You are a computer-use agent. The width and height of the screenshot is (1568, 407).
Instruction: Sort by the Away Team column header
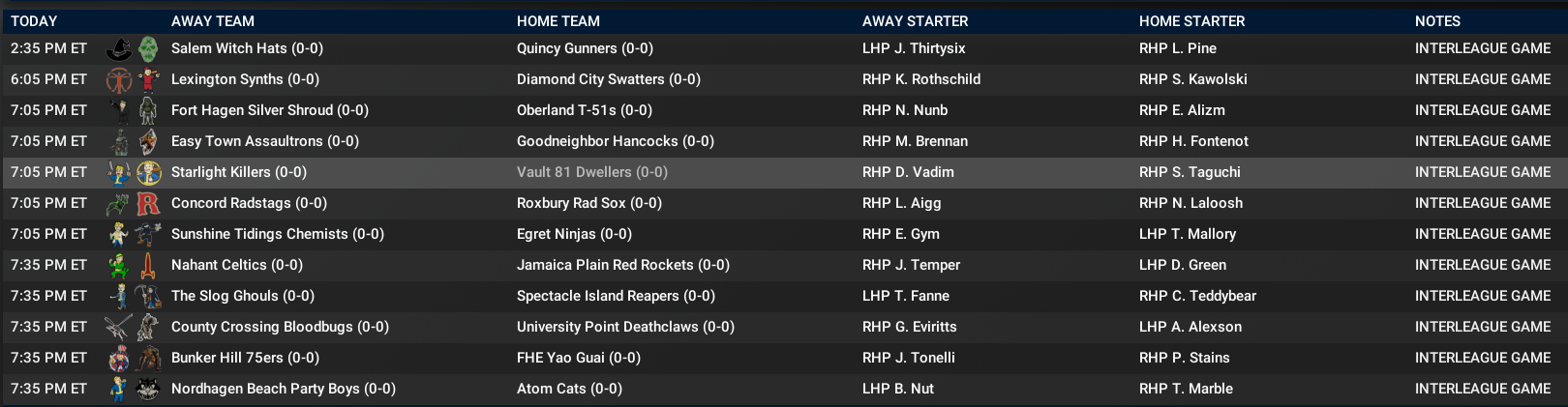coord(213,20)
